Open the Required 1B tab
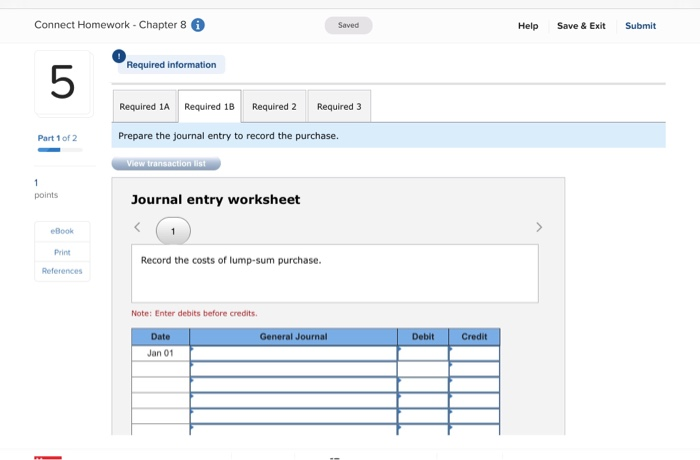The width and height of the screenshot is (700, 460). tap(209, 106)
